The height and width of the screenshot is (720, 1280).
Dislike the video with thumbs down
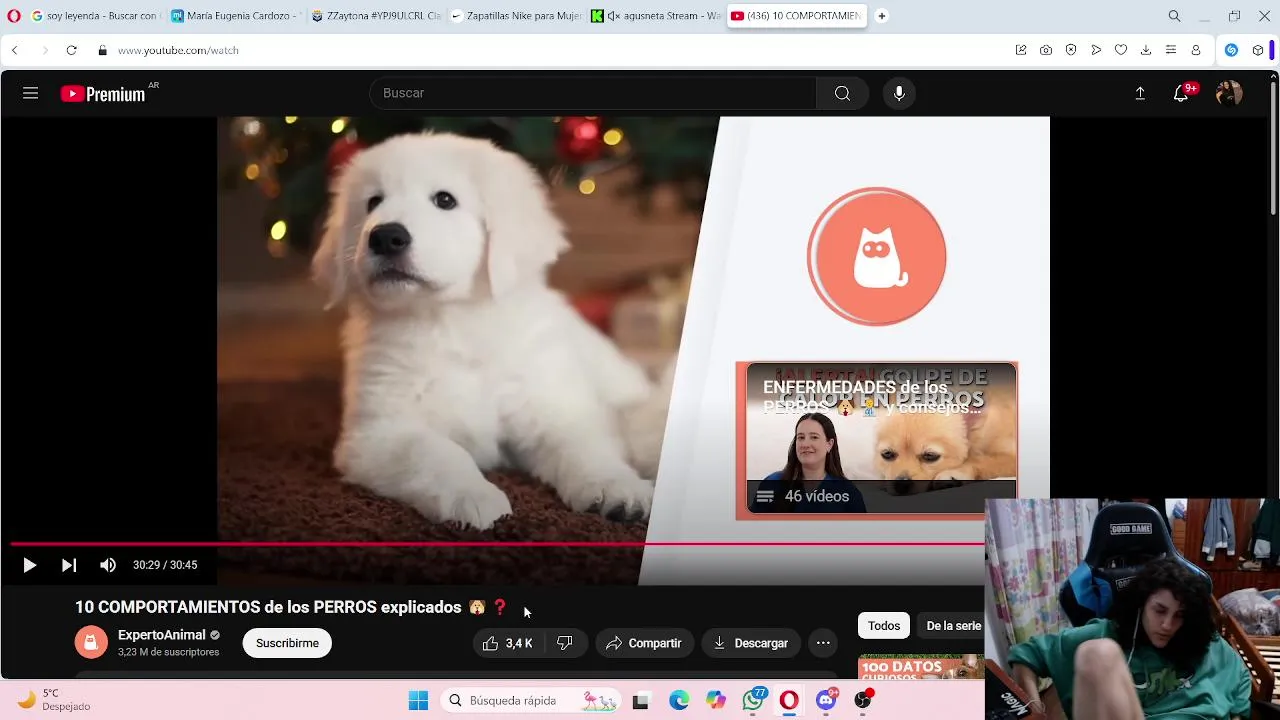[565, 643]
